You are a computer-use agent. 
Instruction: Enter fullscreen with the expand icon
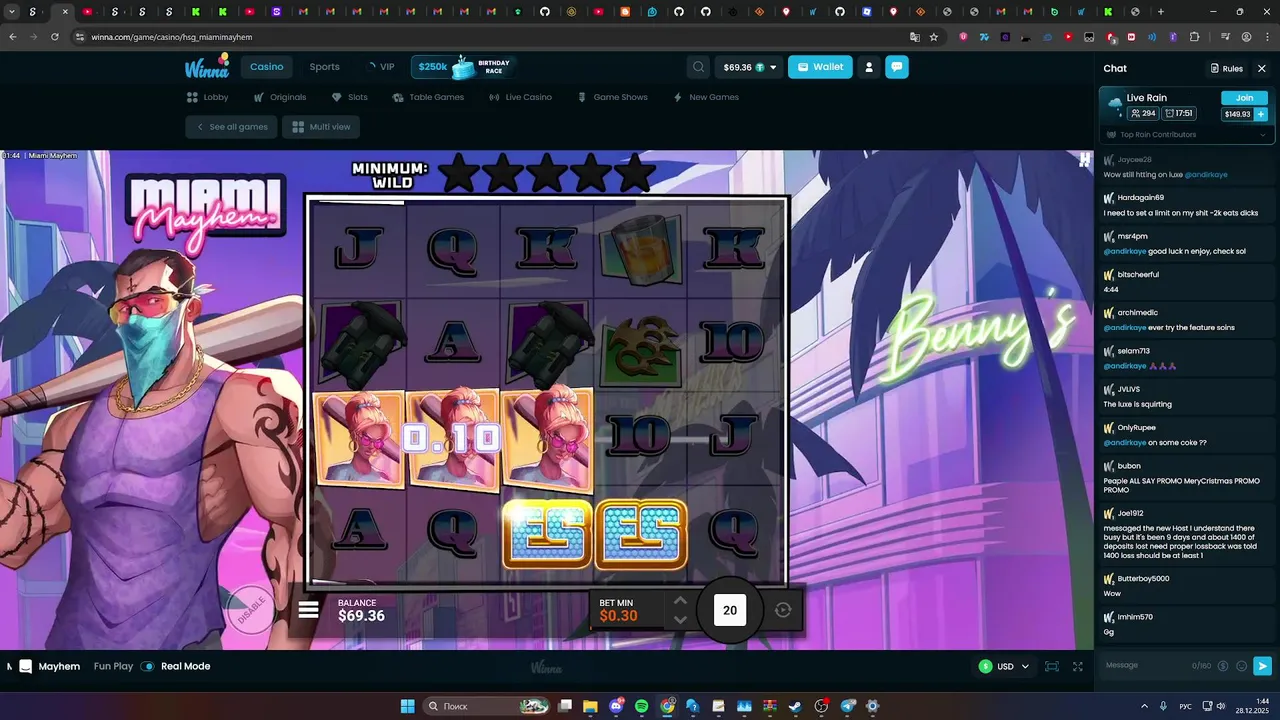pyautogui.click(x=1078, y=666)
